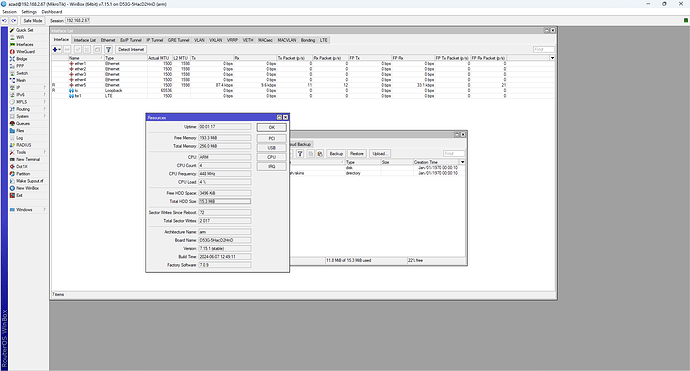Click the PCI button in Resources
The image size is (690, 371).
coord(272,138)
